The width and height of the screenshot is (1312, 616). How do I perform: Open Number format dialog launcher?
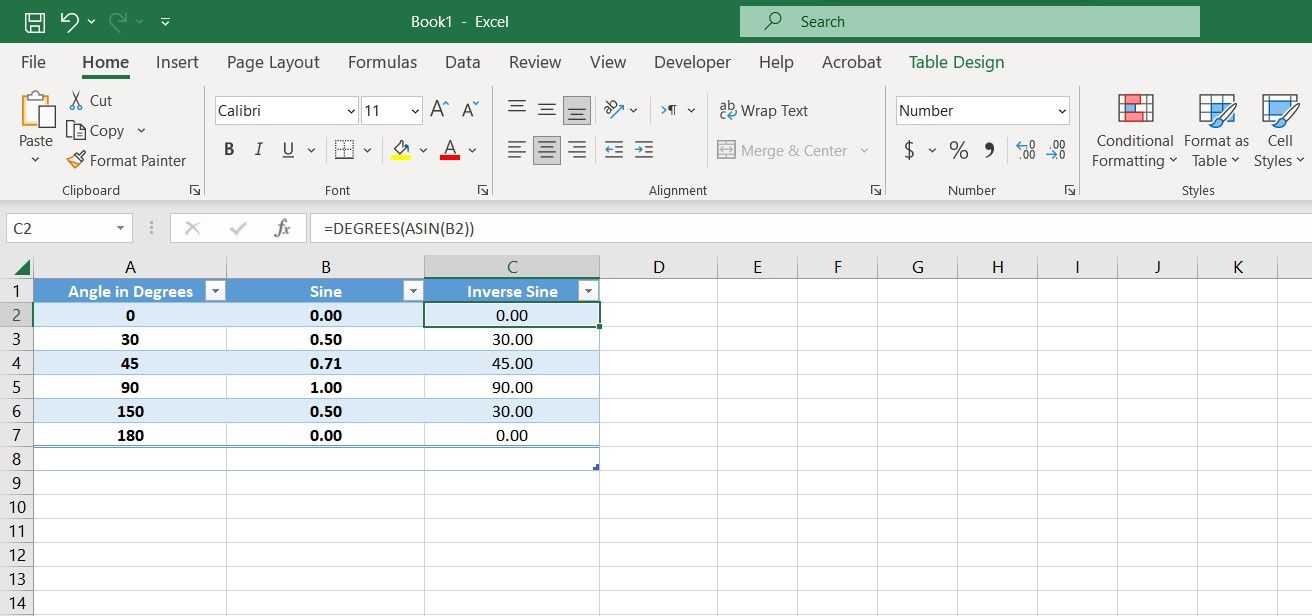tap(1070, 190)
